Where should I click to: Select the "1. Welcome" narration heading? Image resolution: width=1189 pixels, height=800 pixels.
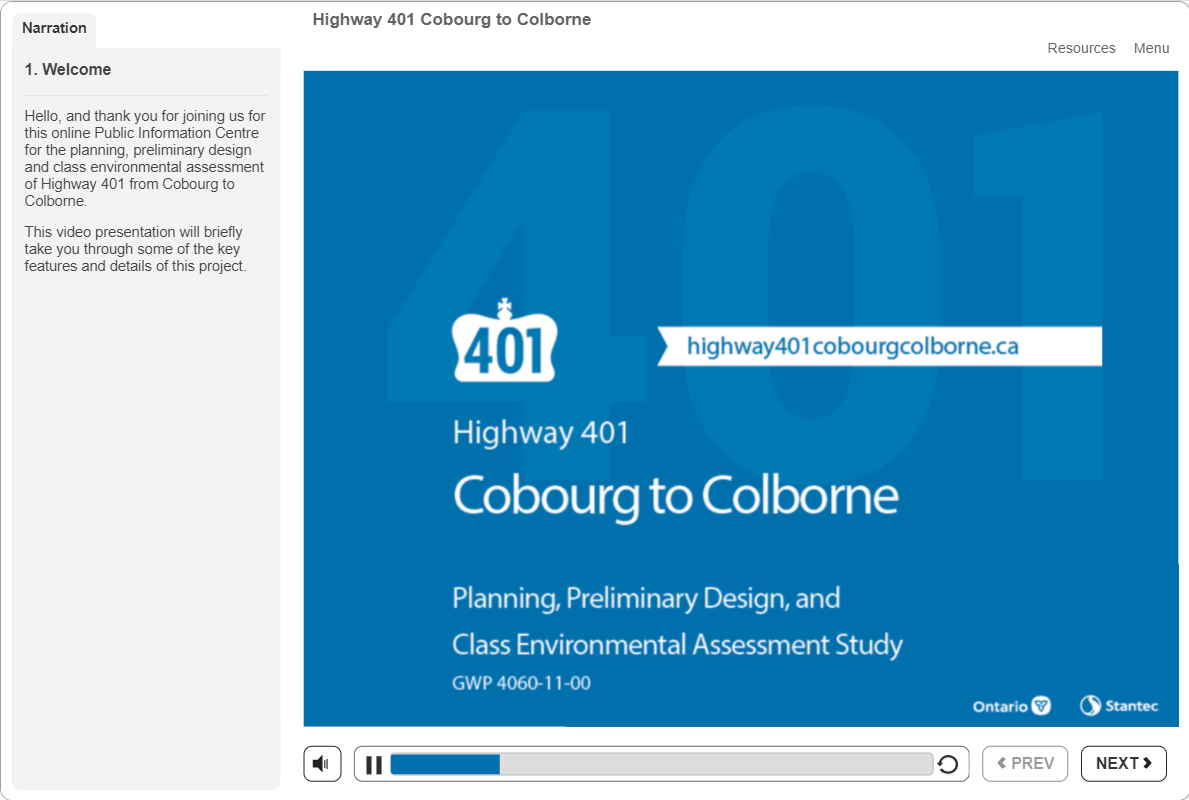point(68,70)
